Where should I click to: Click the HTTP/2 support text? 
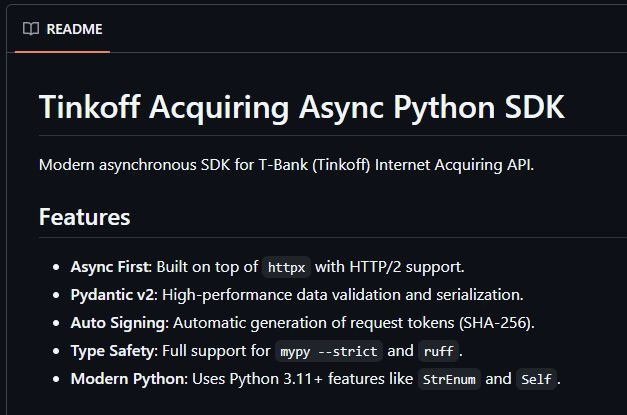click(x=408, y=267)
